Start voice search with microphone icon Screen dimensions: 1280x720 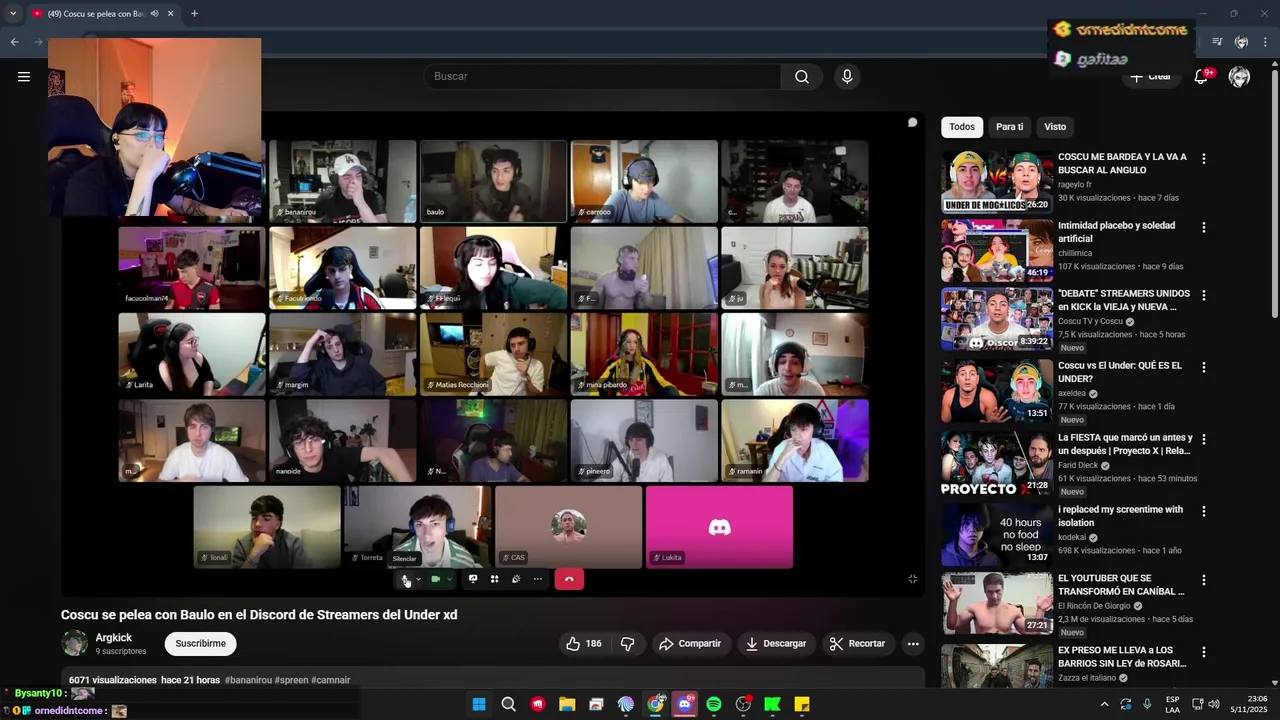[847, 77]
